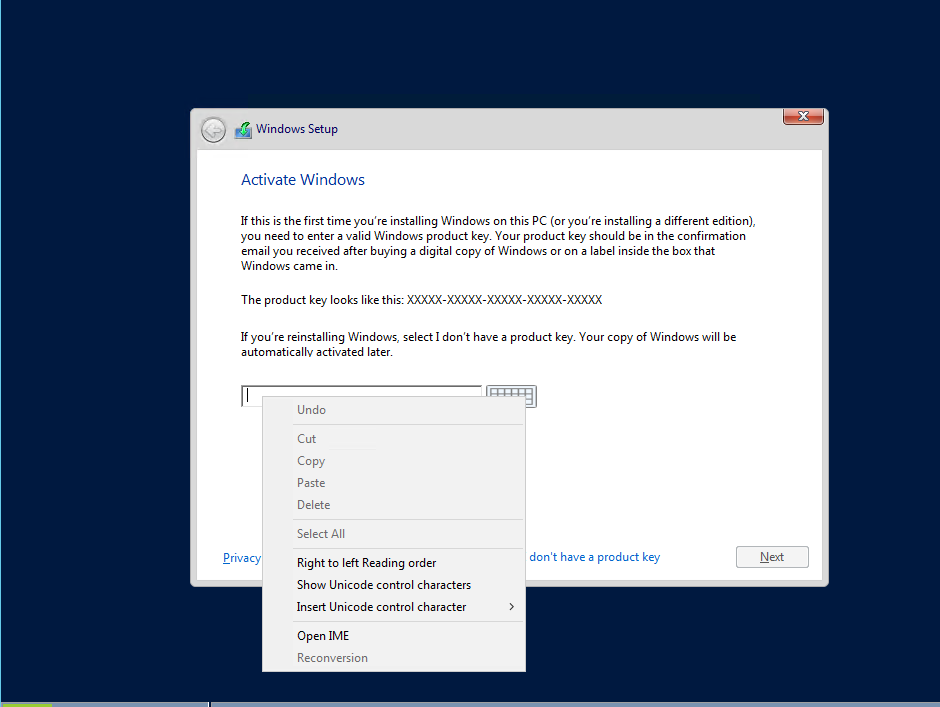Viewport: 940px width, 707px height.
Task: Select Reconversion menu entry
Action: 394,658
